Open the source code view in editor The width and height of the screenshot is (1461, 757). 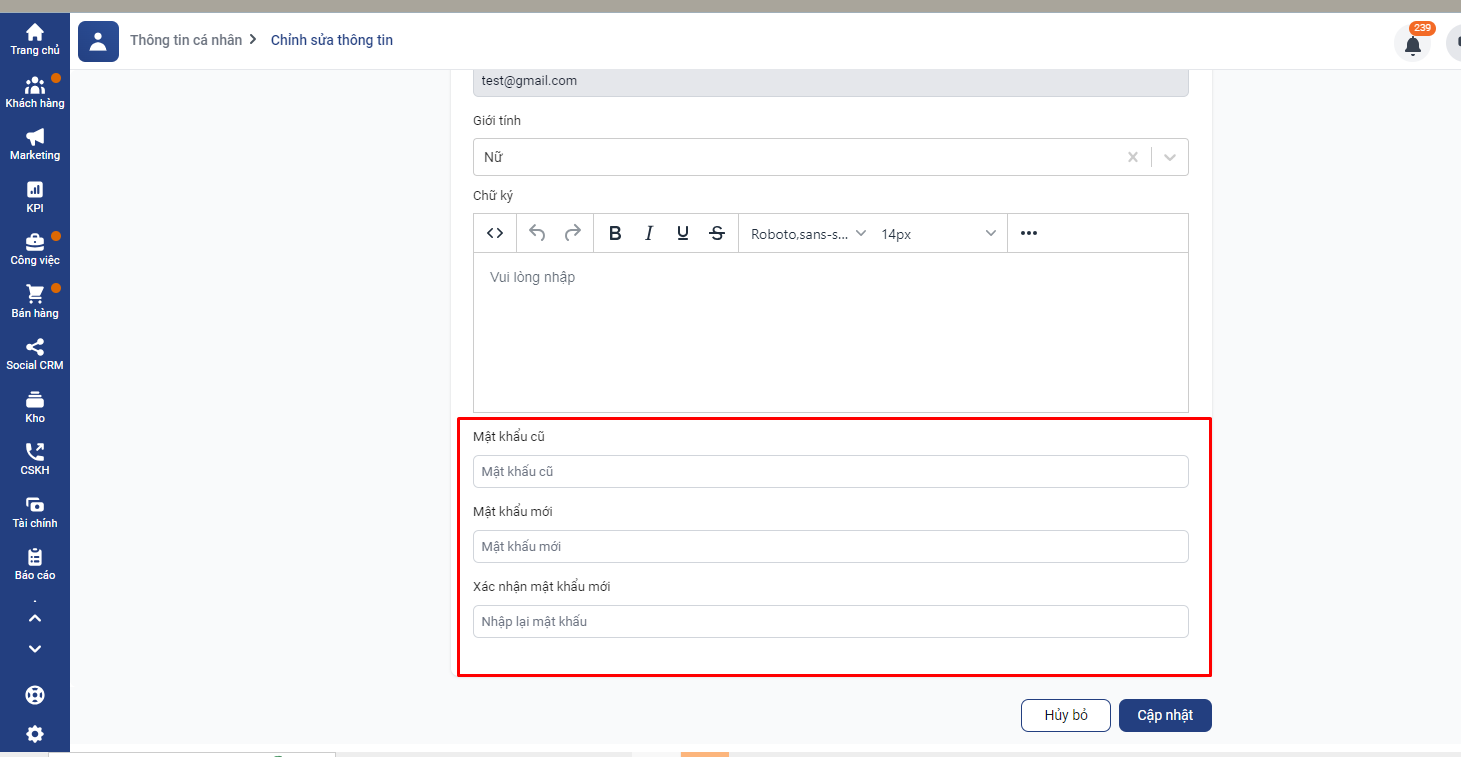[495, 233]
